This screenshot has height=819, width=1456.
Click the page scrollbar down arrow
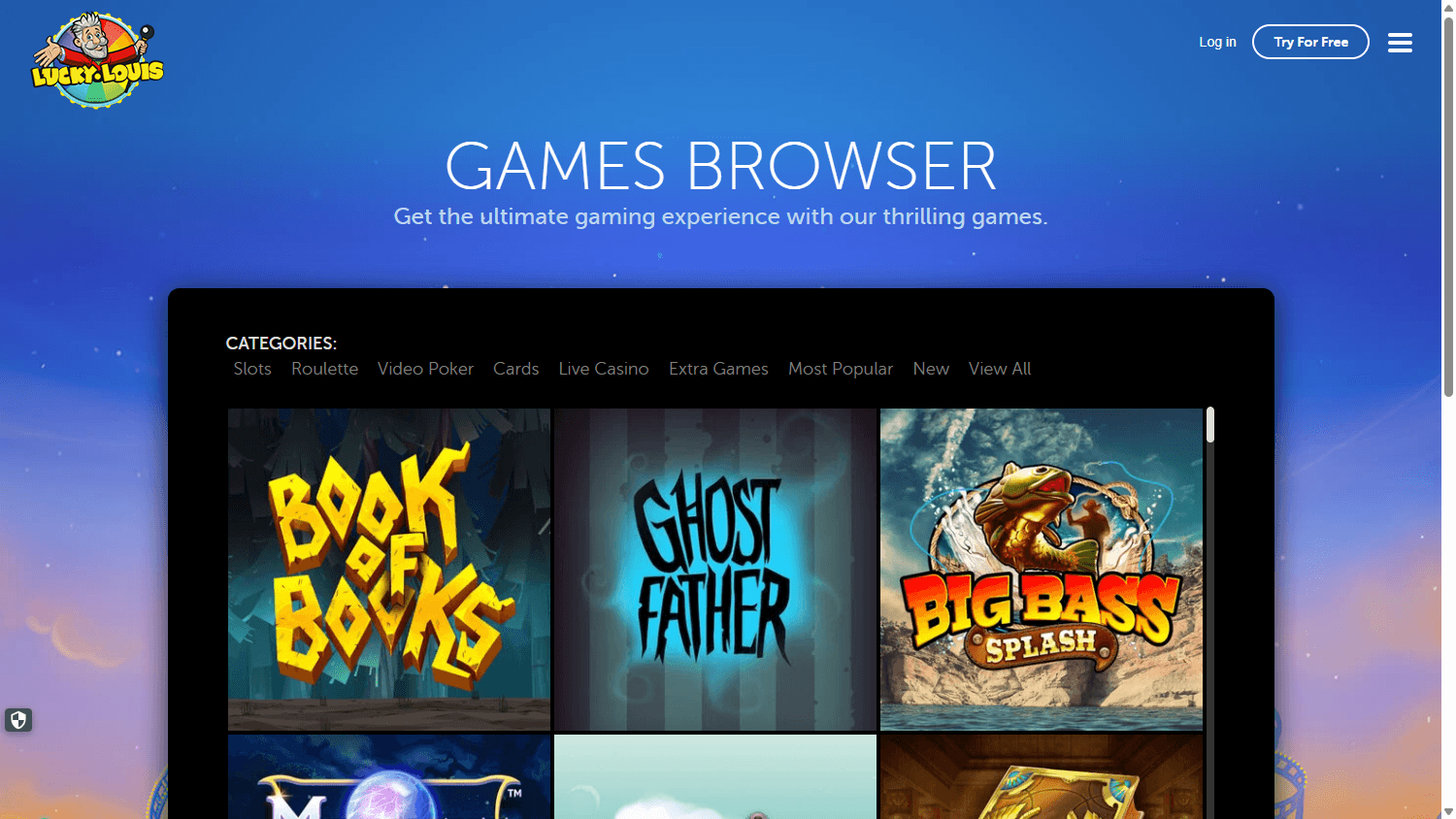(x=1448, y=811)
